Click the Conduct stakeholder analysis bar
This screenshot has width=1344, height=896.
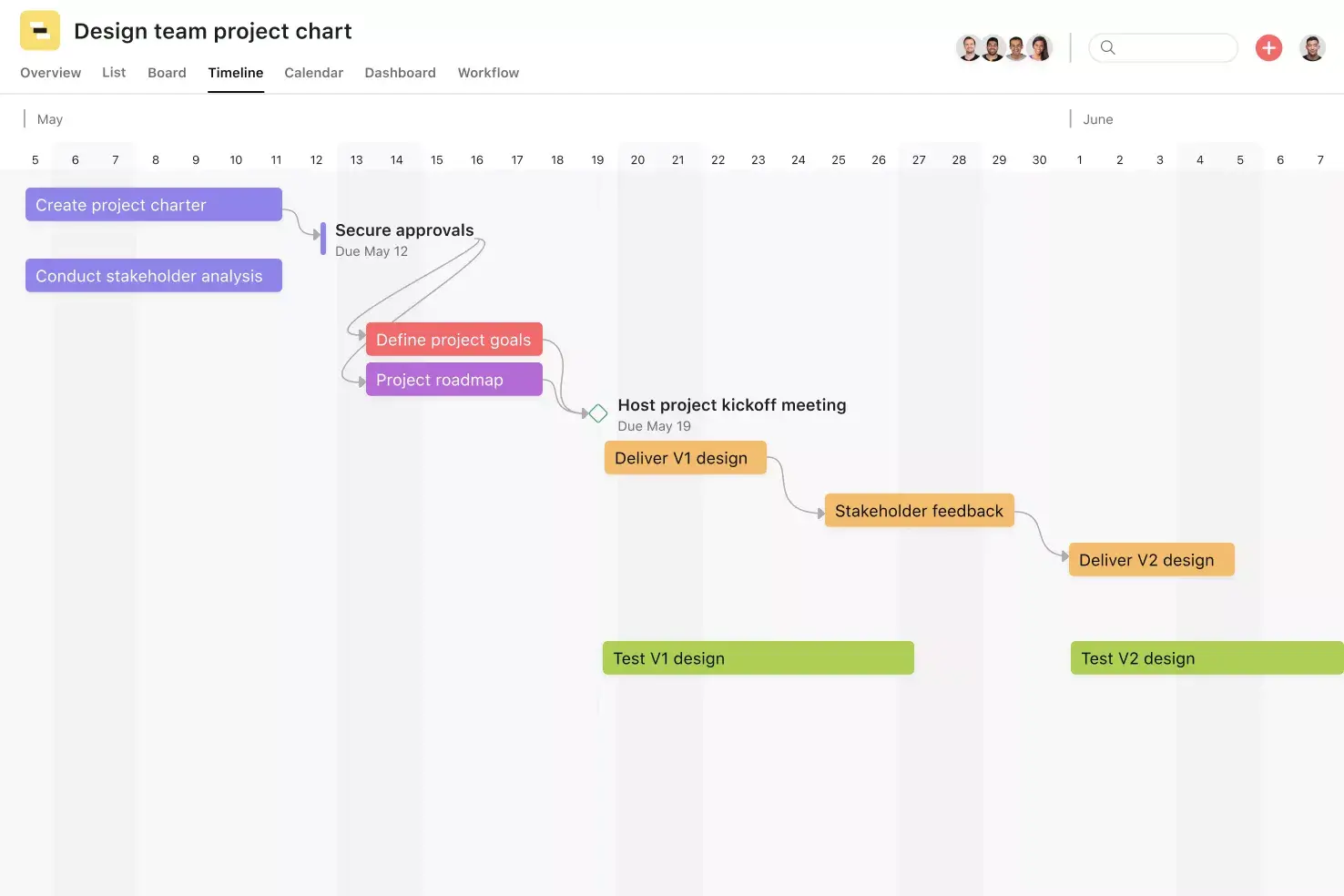tap(153, 275)
